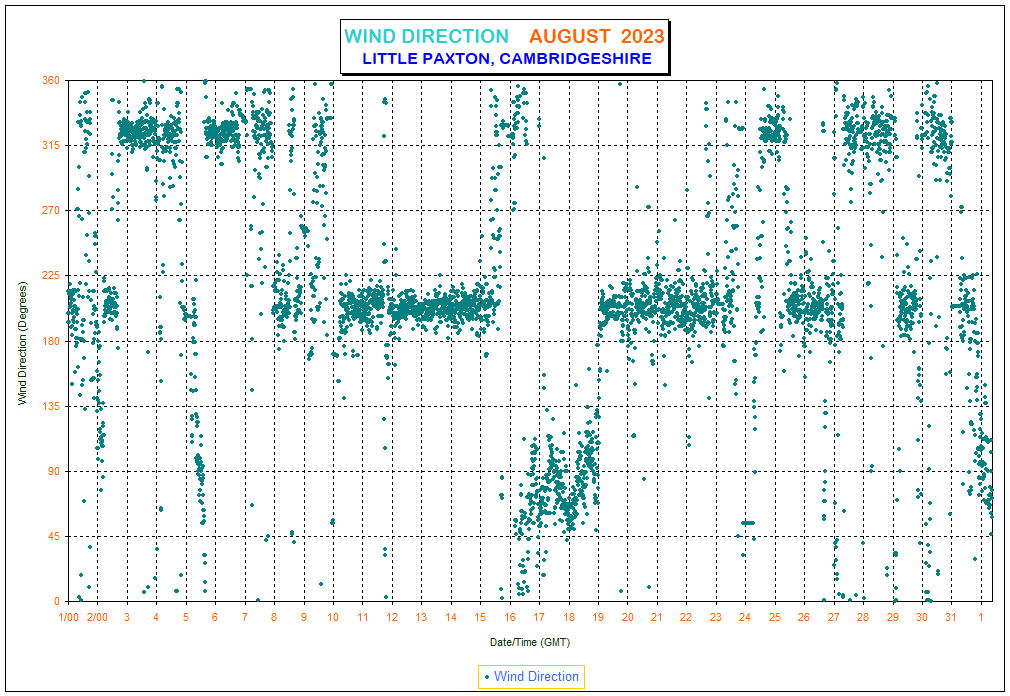Click the "360" y-axis tick label

coord(52,80)
